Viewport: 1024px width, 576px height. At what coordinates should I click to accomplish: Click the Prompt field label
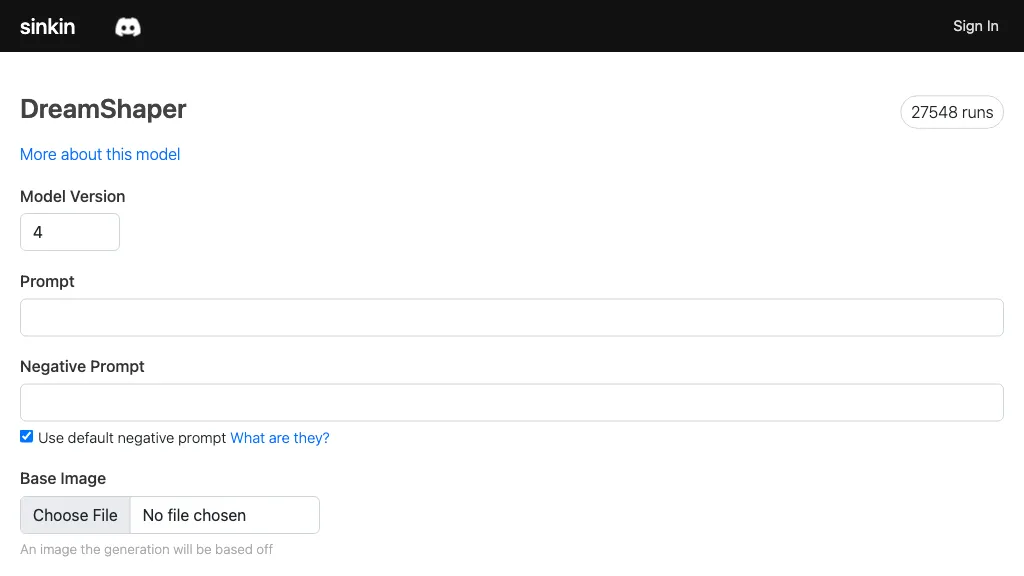(47, 281)
